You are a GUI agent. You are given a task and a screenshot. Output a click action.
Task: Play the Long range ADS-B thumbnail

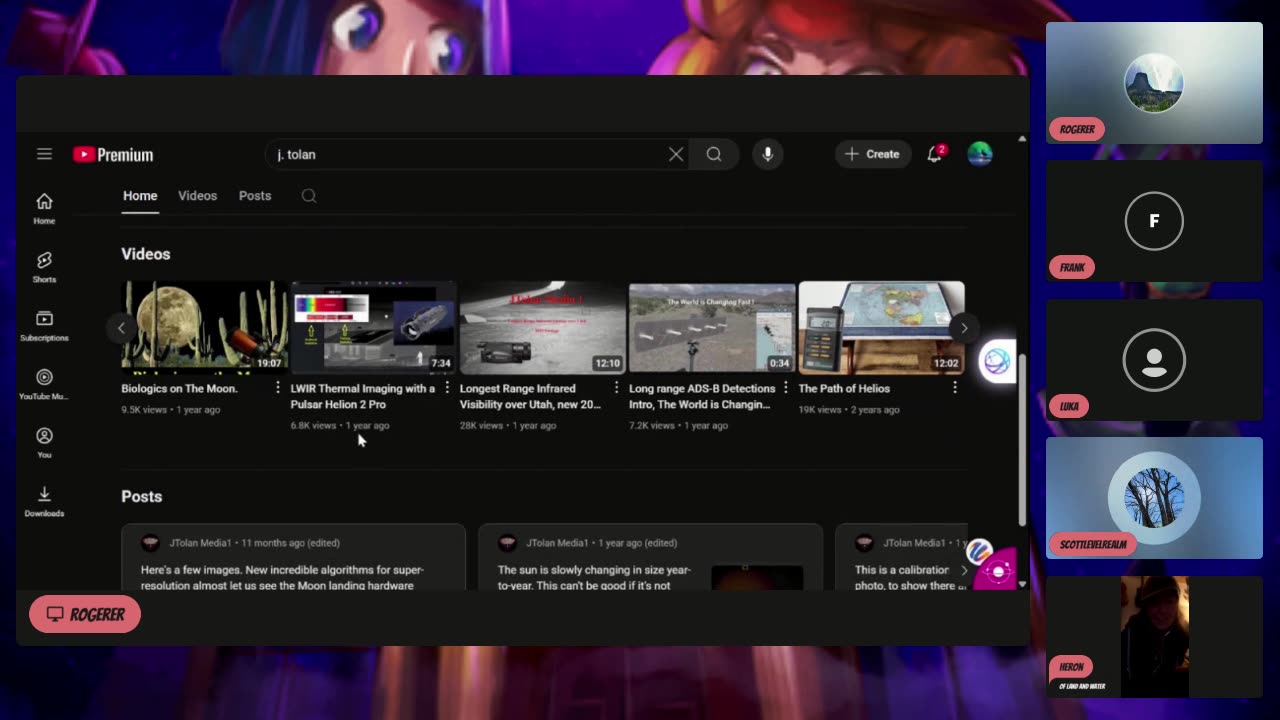point(712,327)
